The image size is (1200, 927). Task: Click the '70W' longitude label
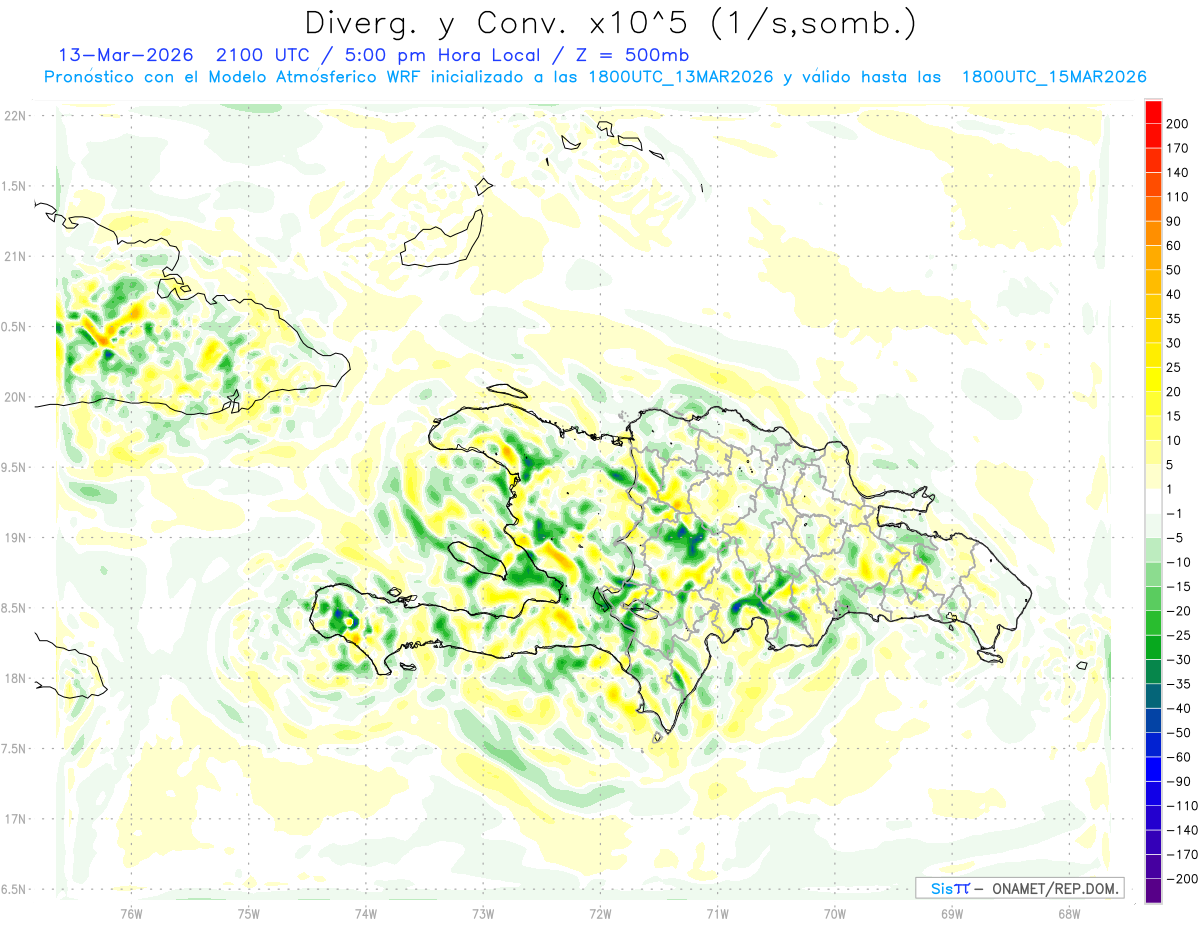835,914
